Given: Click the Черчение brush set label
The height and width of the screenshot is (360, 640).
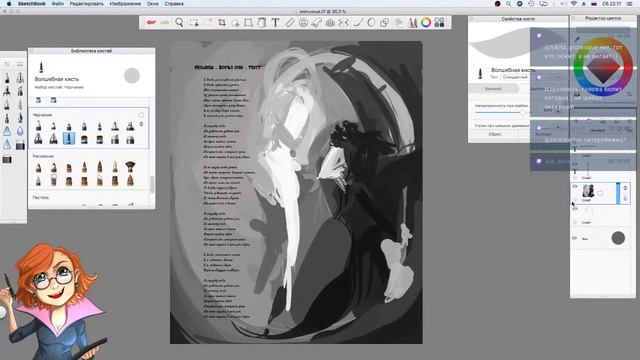Looking at the screenshot, I should coord(42,115).
